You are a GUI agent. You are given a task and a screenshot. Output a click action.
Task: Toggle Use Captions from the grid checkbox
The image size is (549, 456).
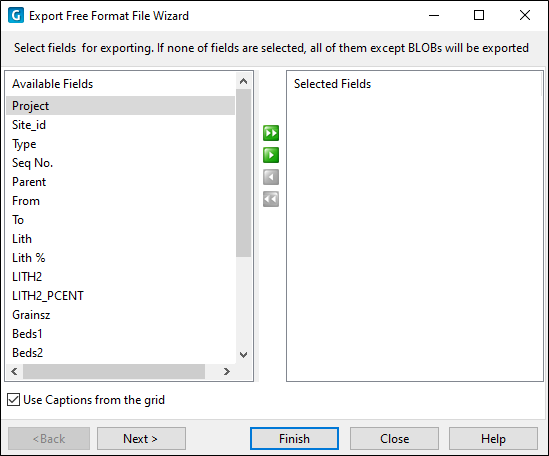(x=14, y=400)
